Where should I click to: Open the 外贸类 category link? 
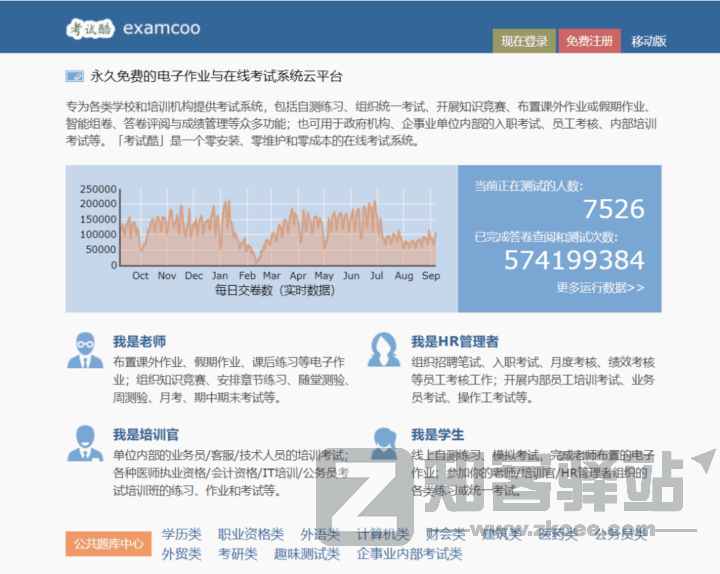point(181,554)
